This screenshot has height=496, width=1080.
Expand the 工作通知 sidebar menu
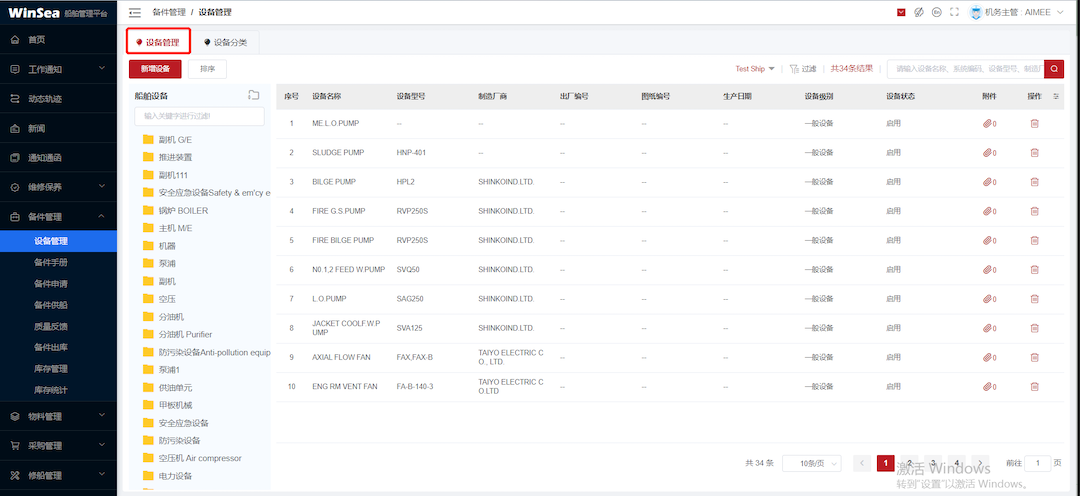tap(59, 69)
